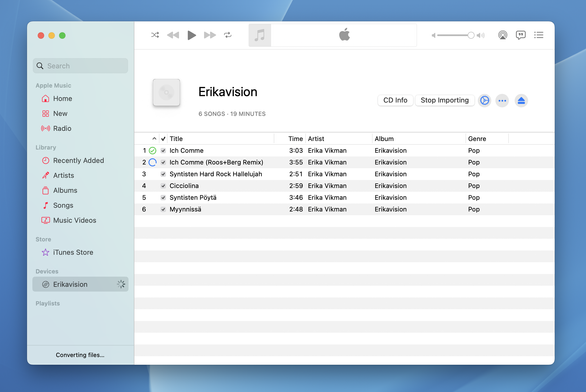Screen dimensions: 586x392
Task: Skip back to the previous track
Action: point(173,35)
